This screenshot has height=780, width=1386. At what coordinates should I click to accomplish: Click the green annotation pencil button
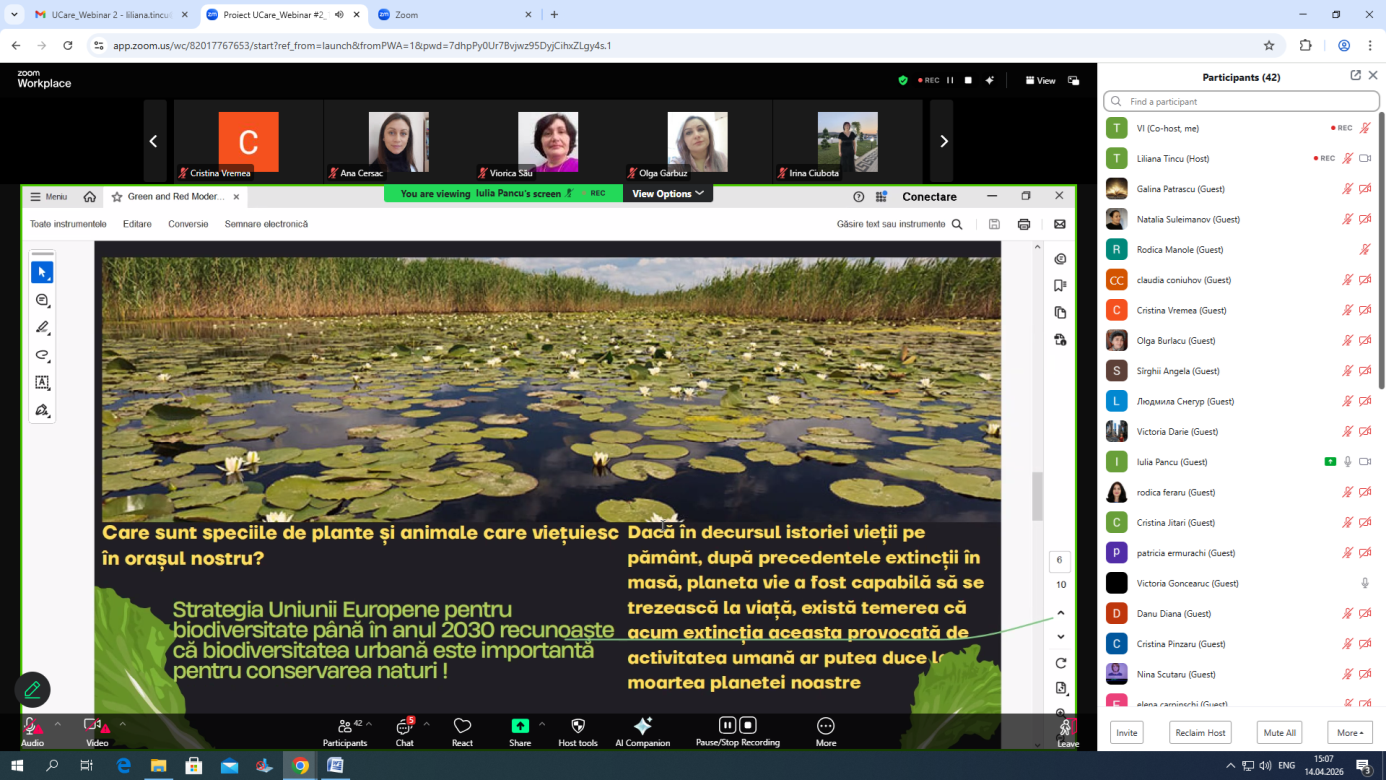(33, 689)
